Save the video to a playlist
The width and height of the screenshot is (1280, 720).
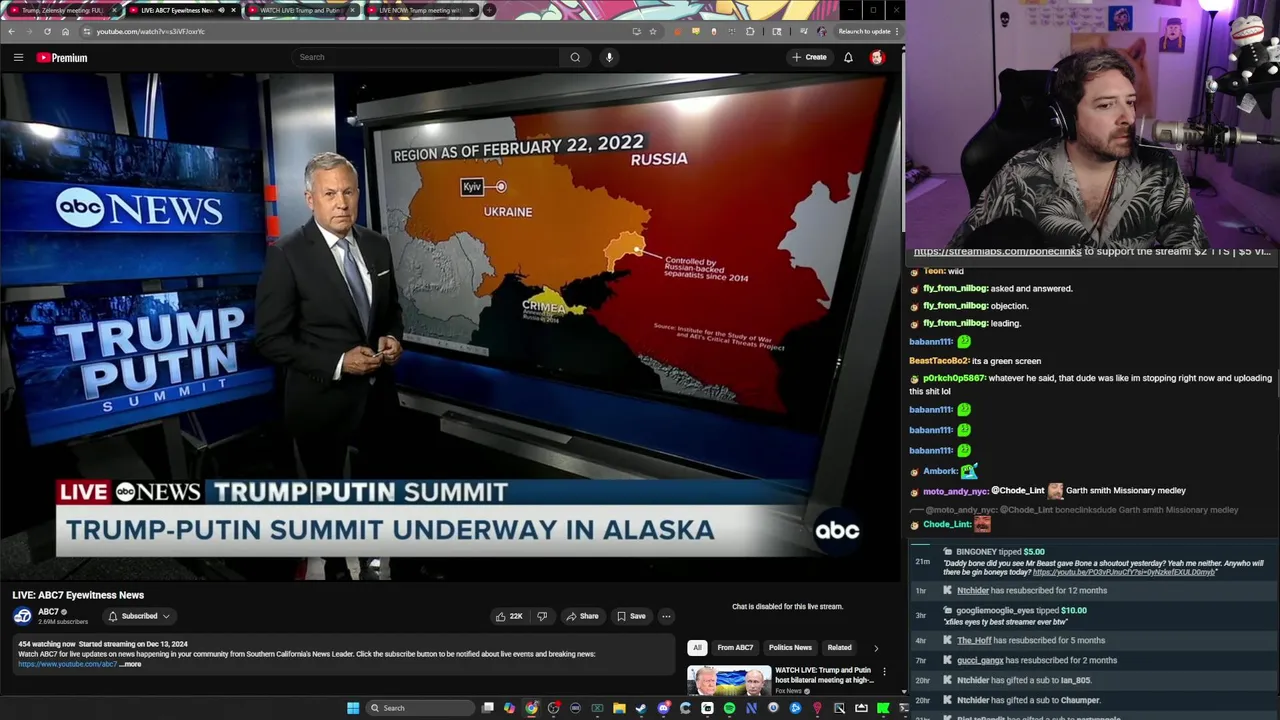[630, 616]
